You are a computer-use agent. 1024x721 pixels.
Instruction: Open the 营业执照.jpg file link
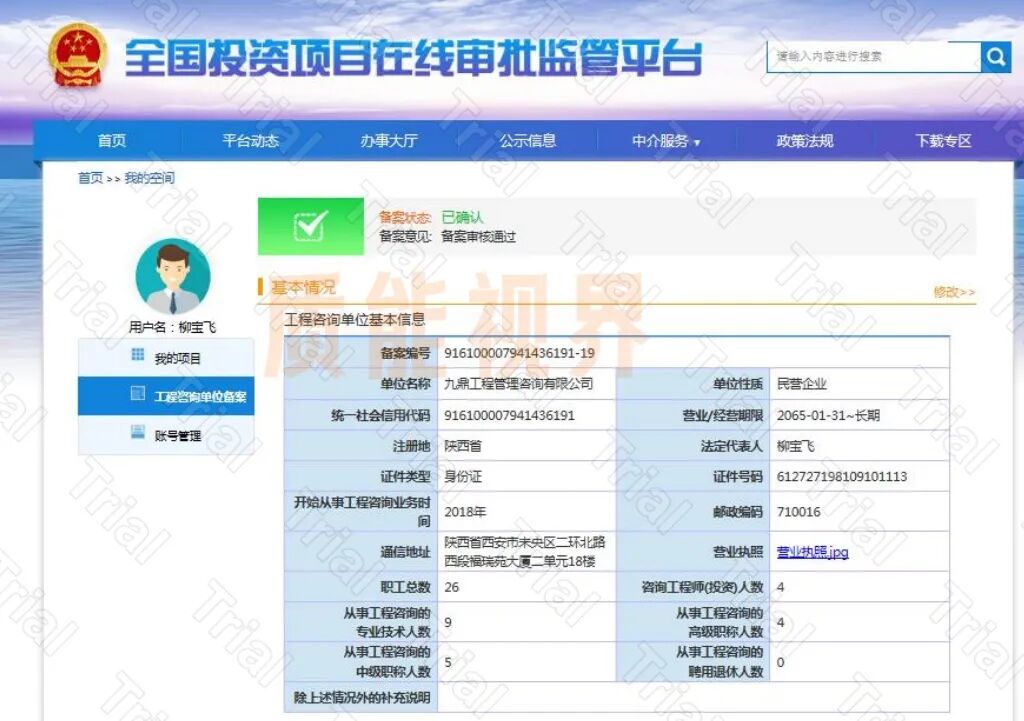click(812, 552)
